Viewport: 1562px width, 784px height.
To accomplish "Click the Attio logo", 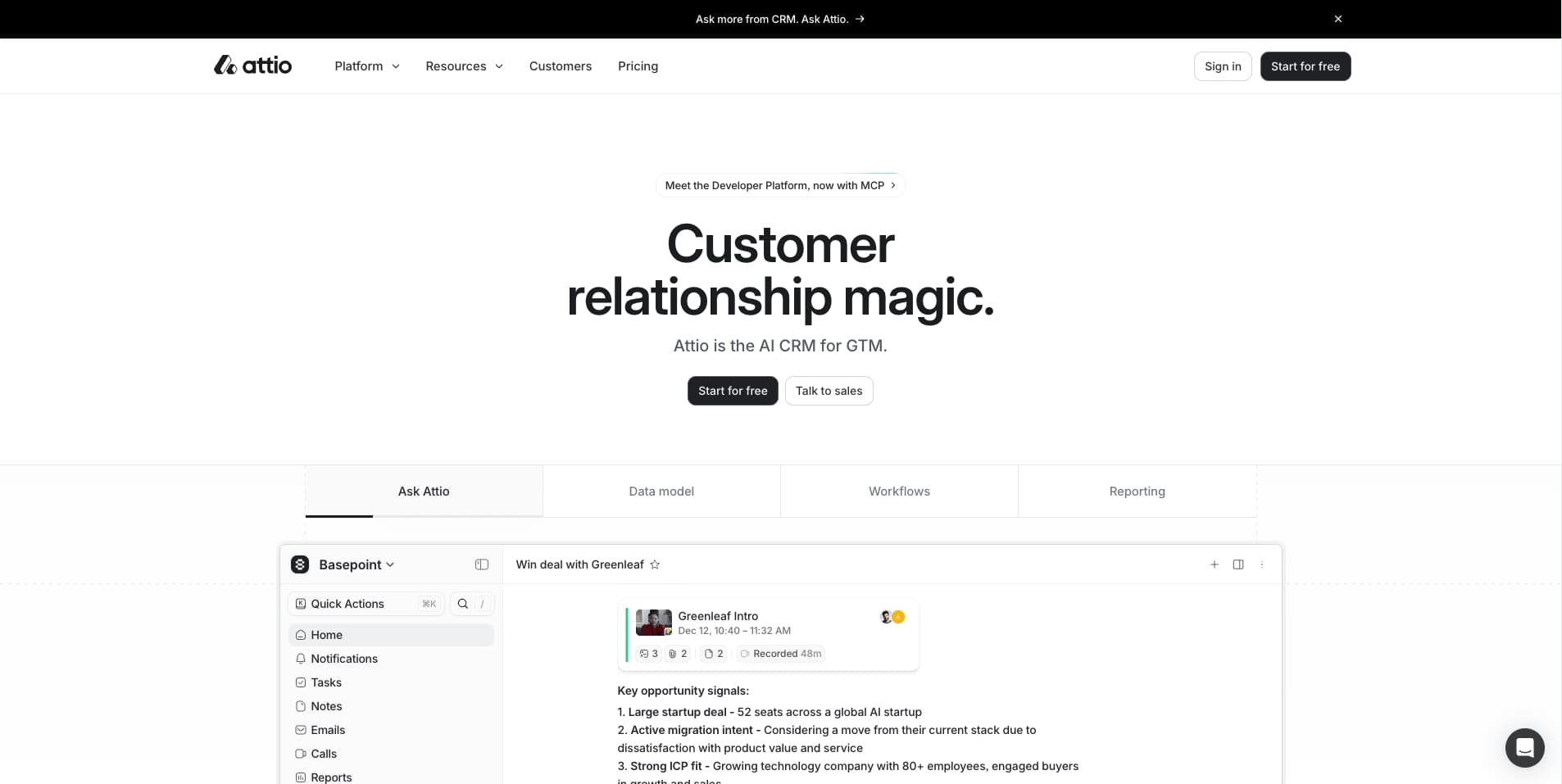I will pos(252,66).
